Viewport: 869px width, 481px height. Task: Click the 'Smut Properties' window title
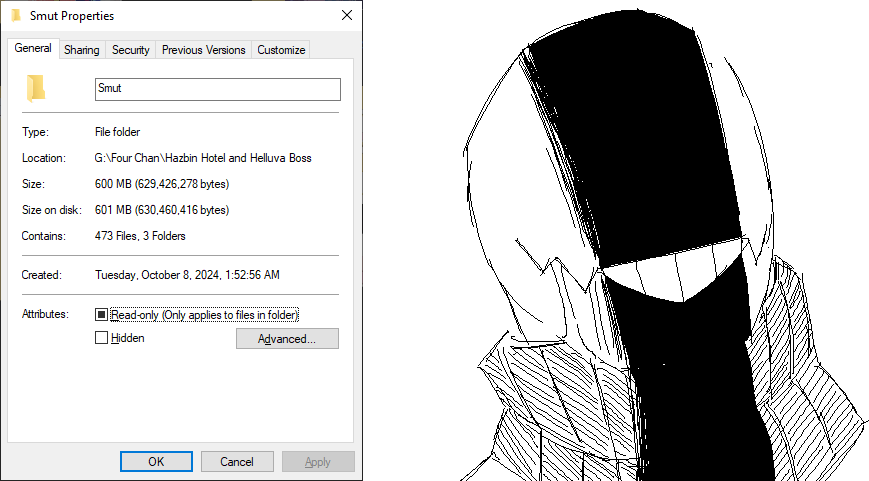pyautogui.click(x=72, y=16)
